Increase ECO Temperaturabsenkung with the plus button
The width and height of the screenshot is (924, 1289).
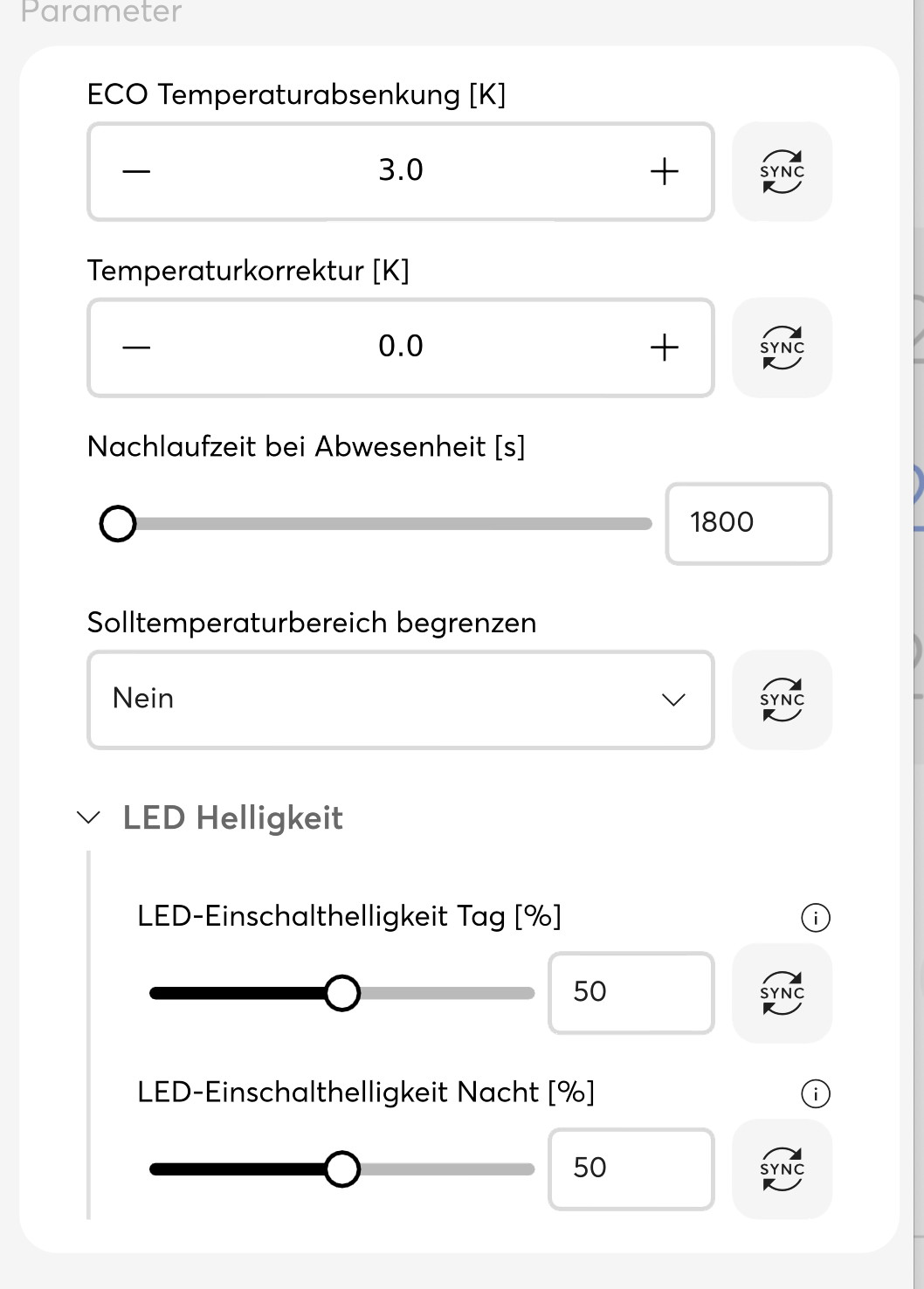665,171
